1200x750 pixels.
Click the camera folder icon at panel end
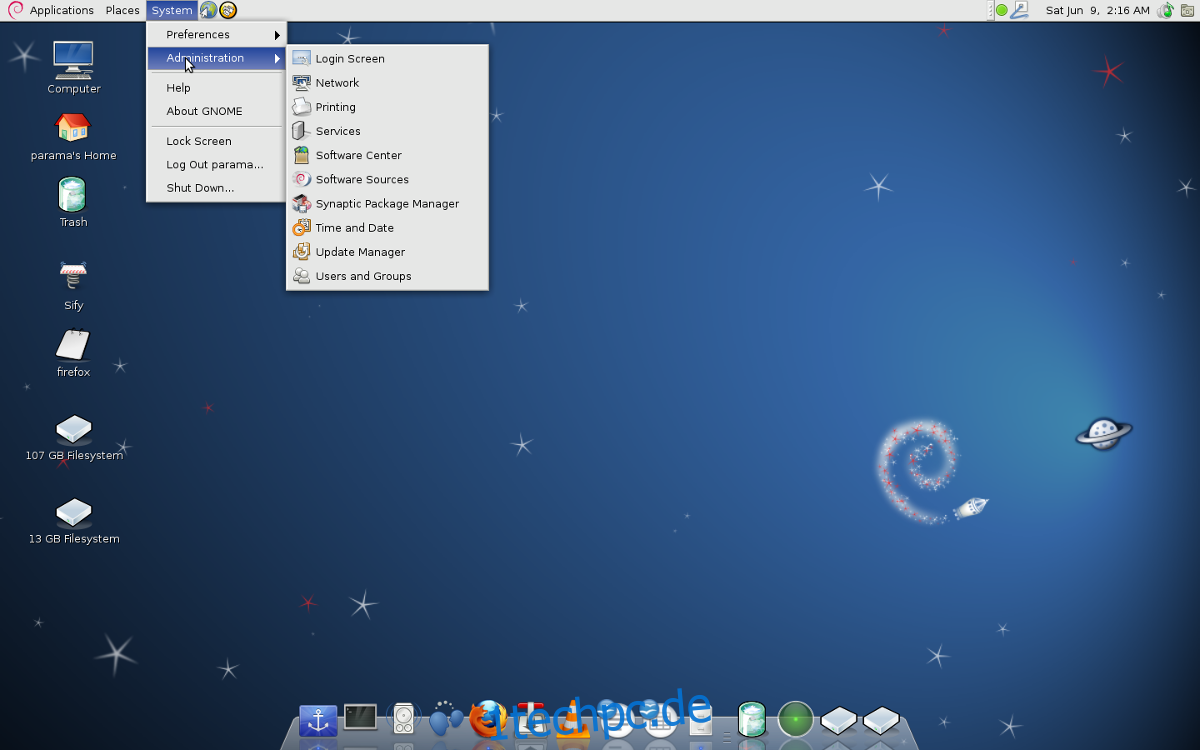[1187, 10]
